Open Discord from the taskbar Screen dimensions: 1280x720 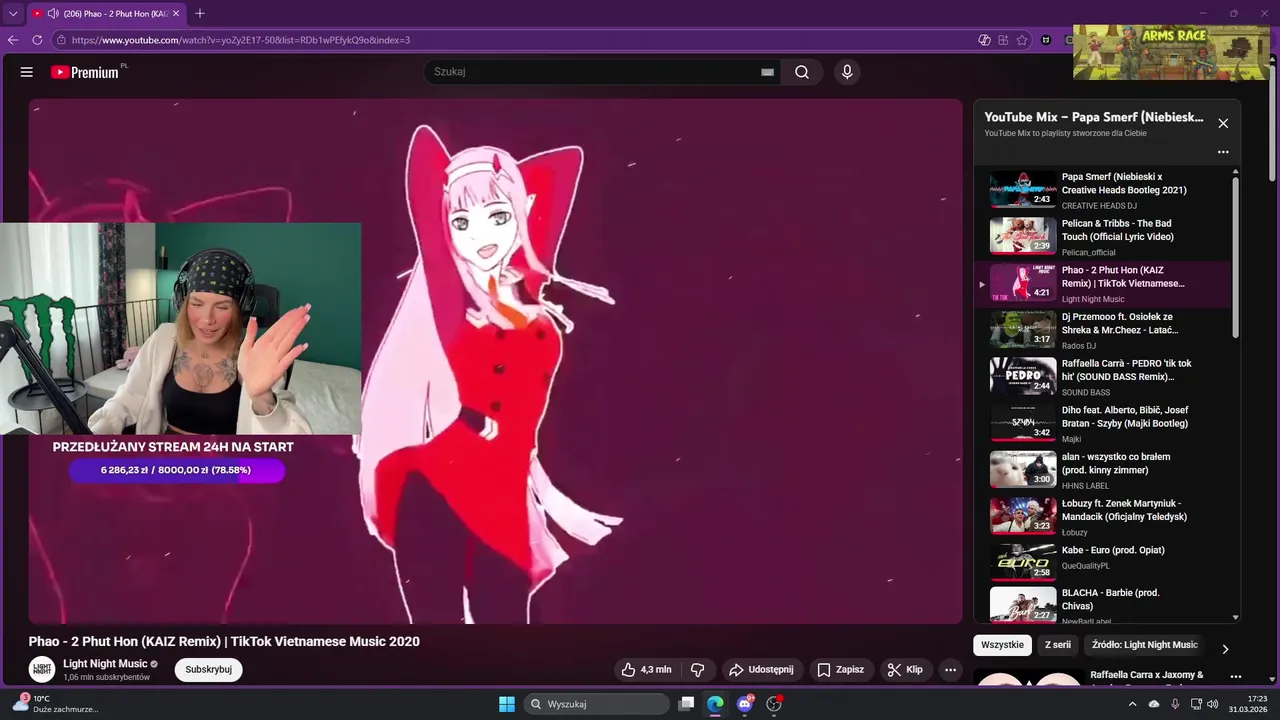[x=745, y=704]
